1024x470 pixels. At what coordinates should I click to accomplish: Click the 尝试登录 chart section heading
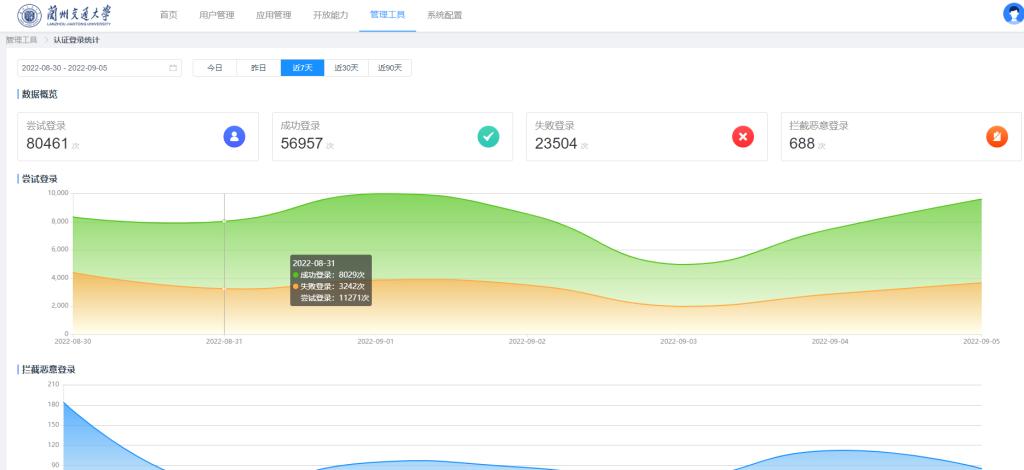40,179
